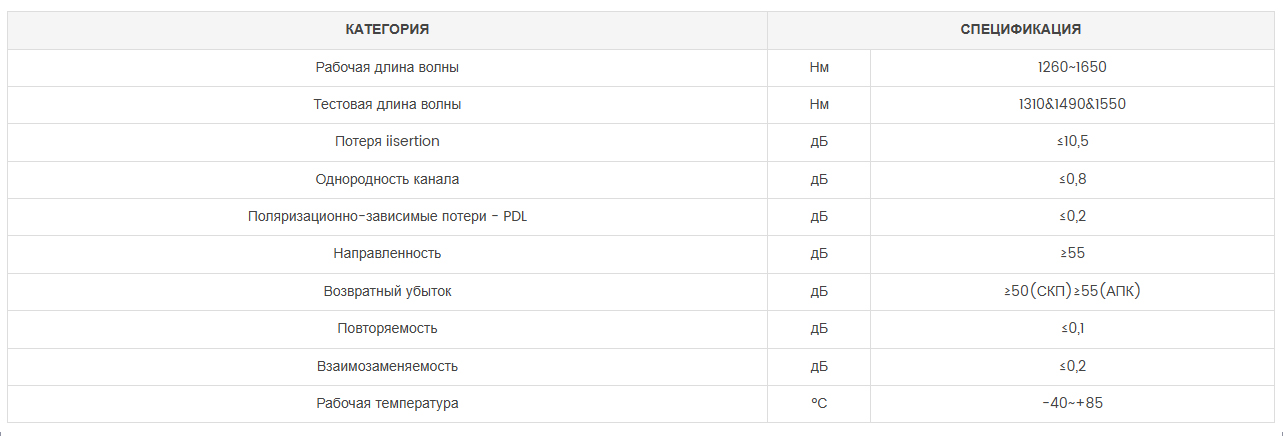Click the Рабочая температура label

[x=387, y=404]
